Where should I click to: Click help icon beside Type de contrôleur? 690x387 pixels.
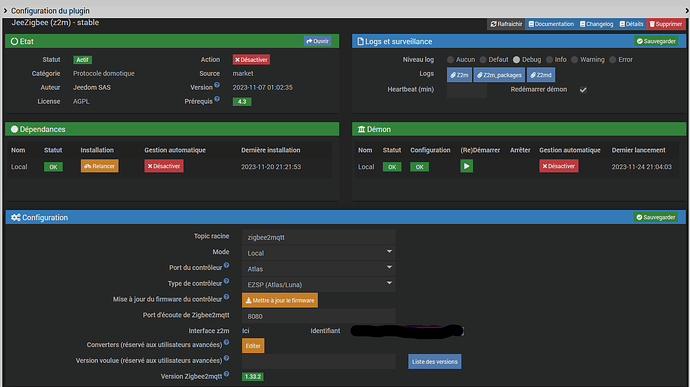coord(226,281)
